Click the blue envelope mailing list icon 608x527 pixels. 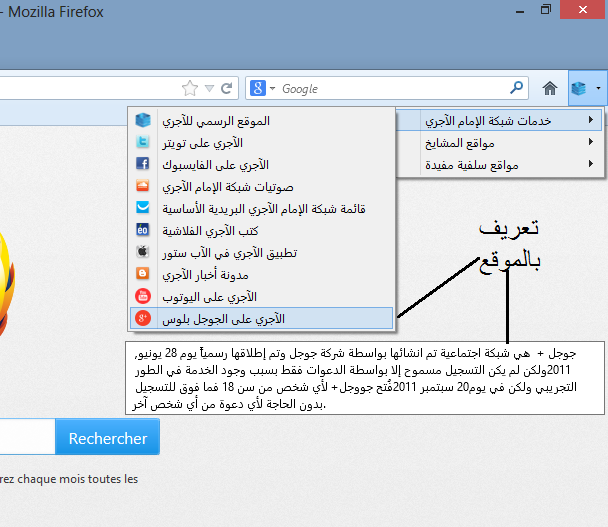(143, 207)
